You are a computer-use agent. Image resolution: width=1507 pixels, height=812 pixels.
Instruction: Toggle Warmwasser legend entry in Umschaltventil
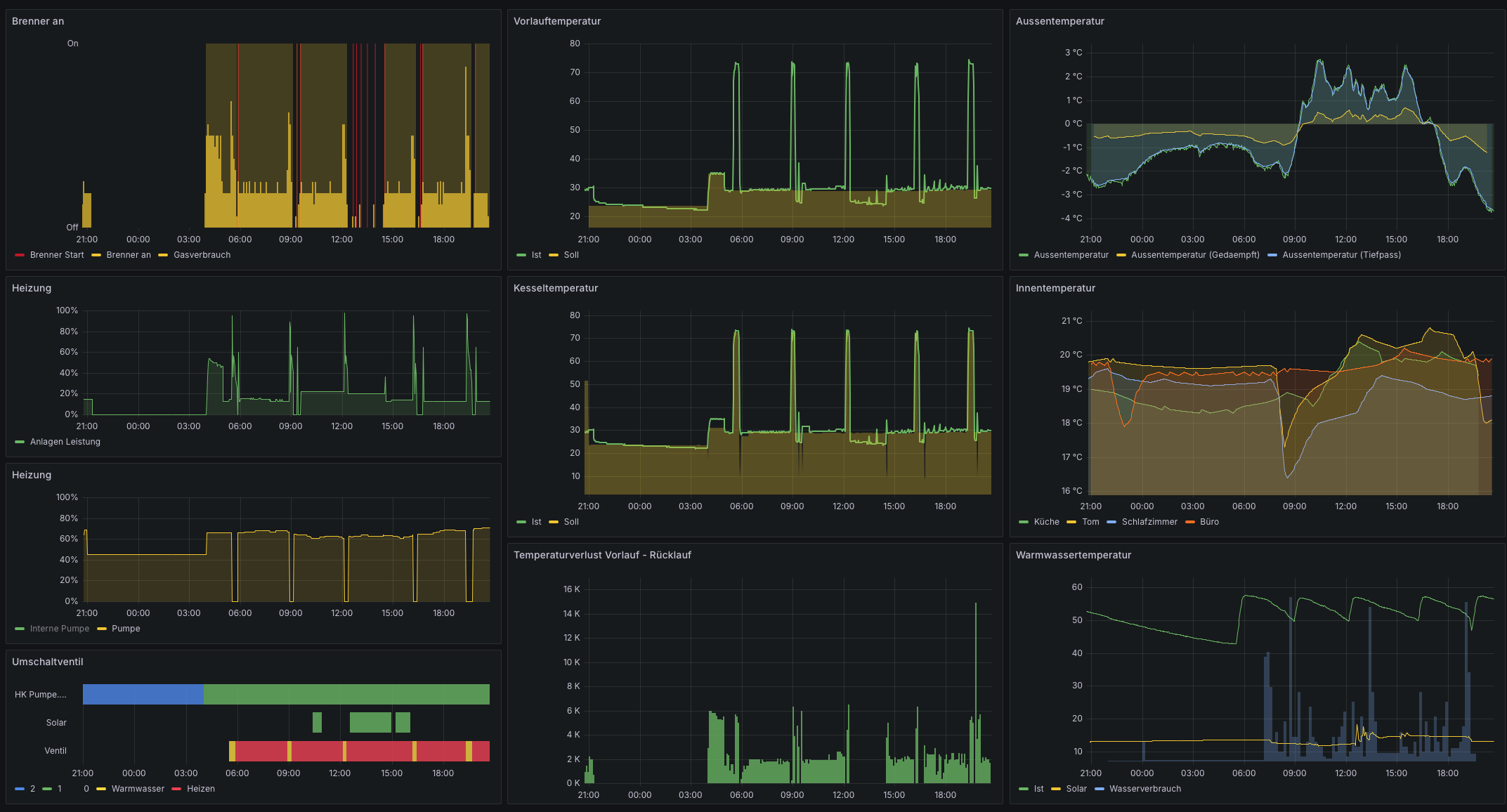[x=138, y=789]
